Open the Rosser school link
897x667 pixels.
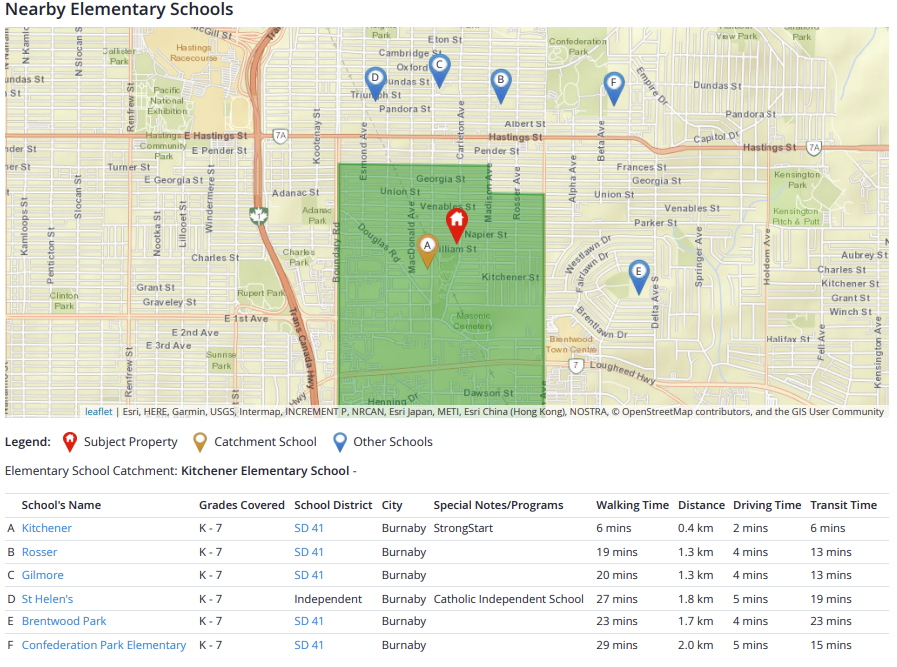40,552
